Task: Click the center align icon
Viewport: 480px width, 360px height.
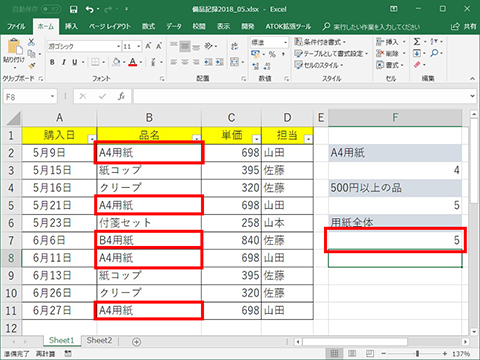Action: pyautogui.click(x=185, y=62)
